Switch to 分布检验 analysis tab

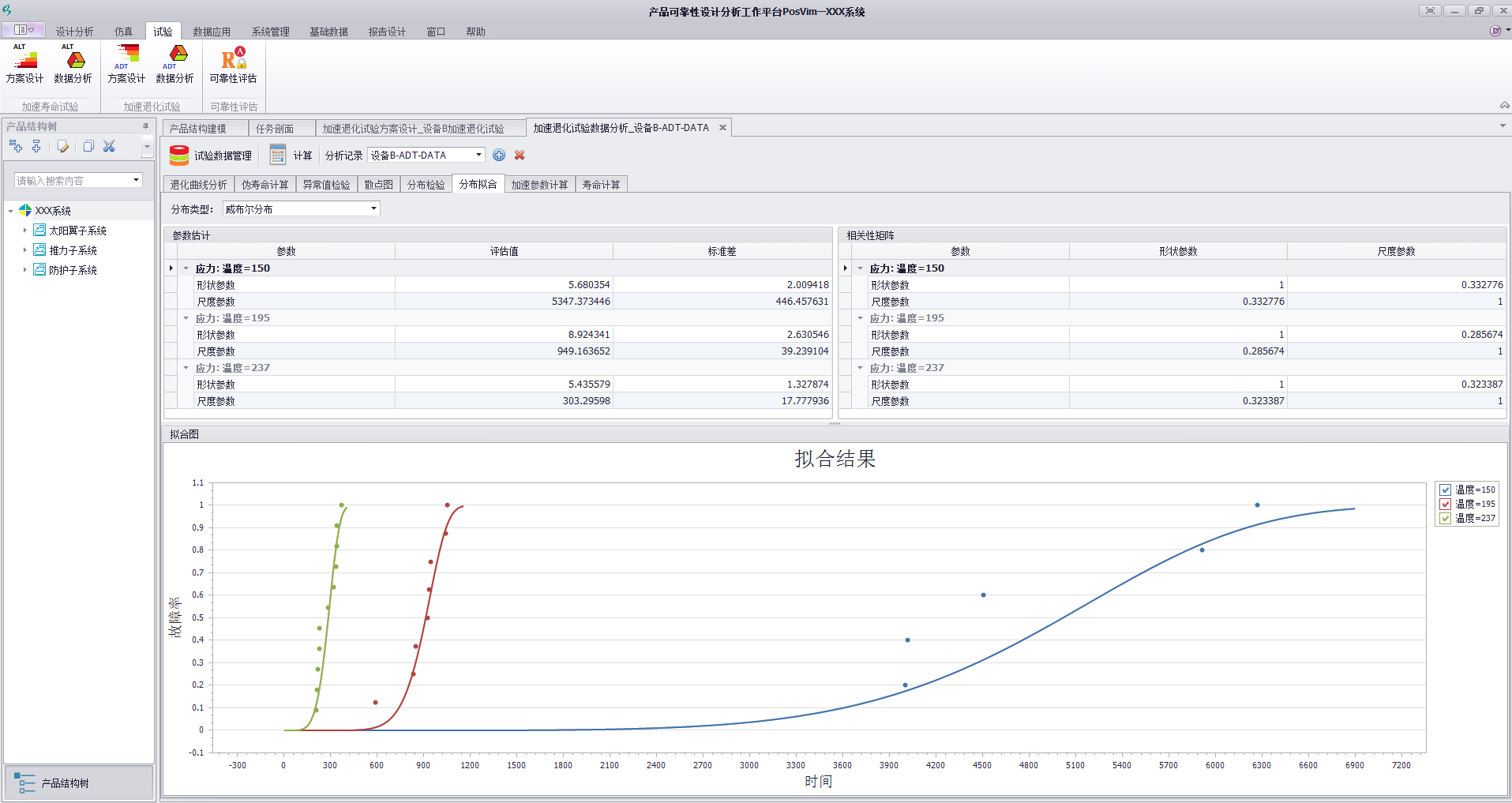tap(426, 185)
